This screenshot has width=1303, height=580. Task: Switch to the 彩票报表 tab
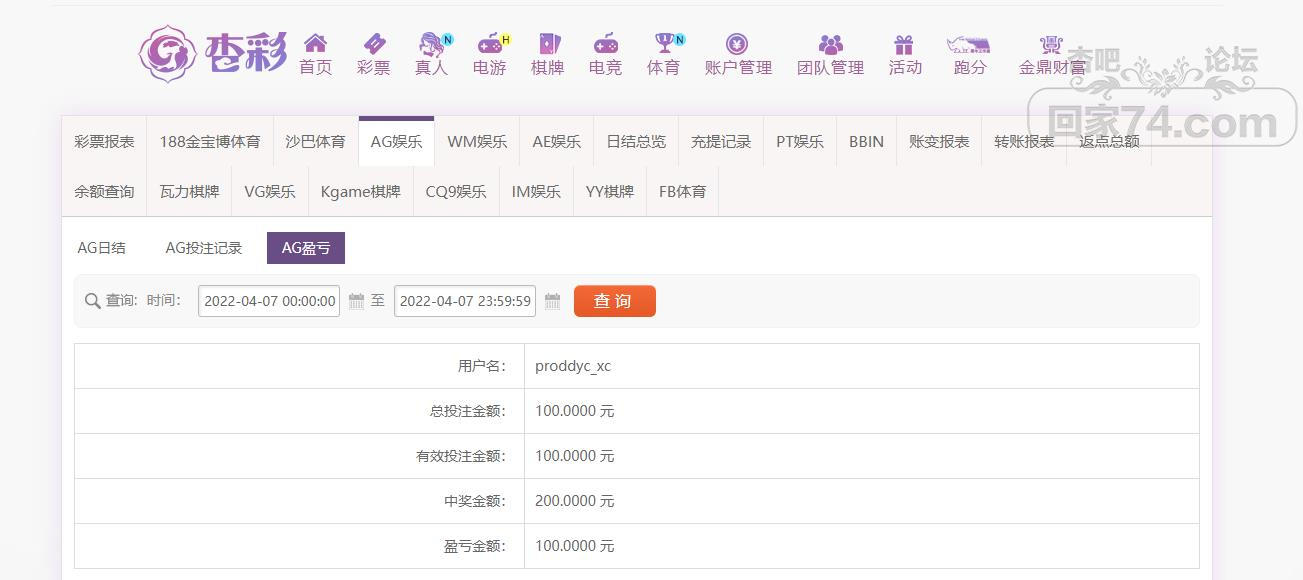click(x=104, y=141)
